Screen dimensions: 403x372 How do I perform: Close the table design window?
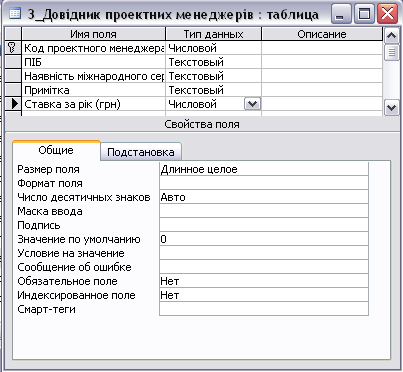pyautogui.click(x=387, y=14)
